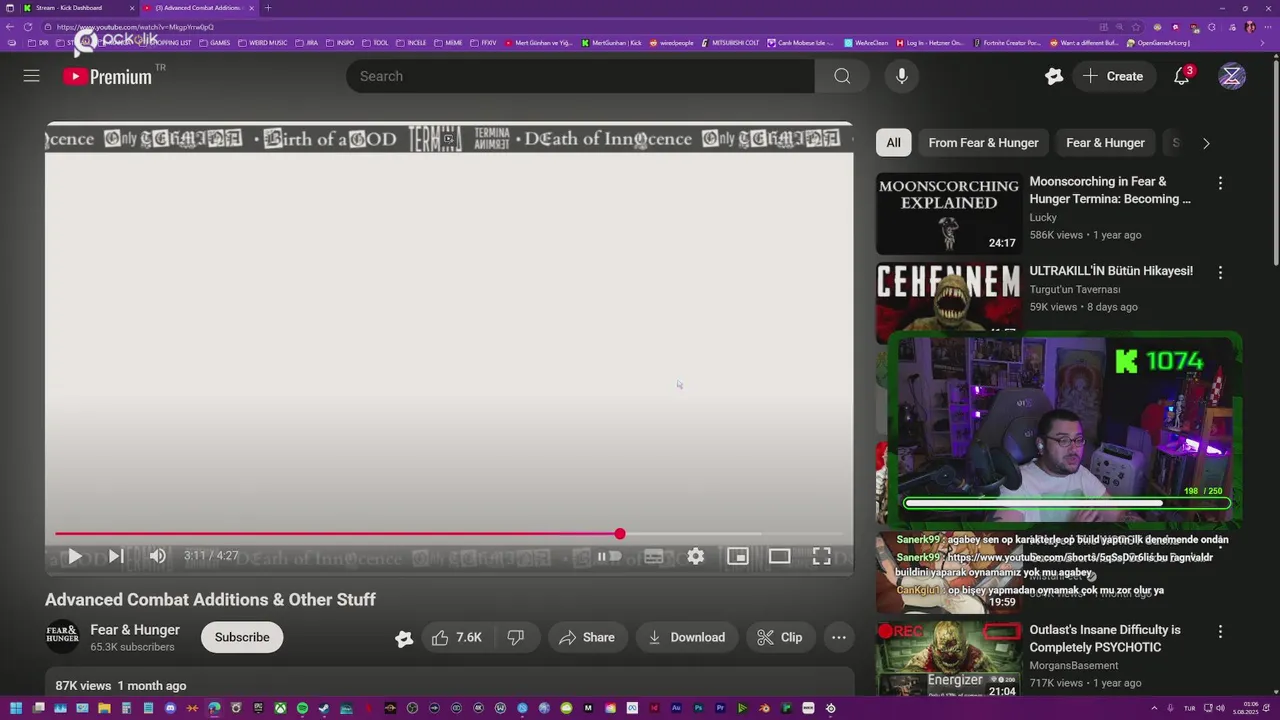Open the sparkle icon next to Create
The height and width of the screenshot is (720, 1280).
pyautogui.click(x=1054, y=76)
